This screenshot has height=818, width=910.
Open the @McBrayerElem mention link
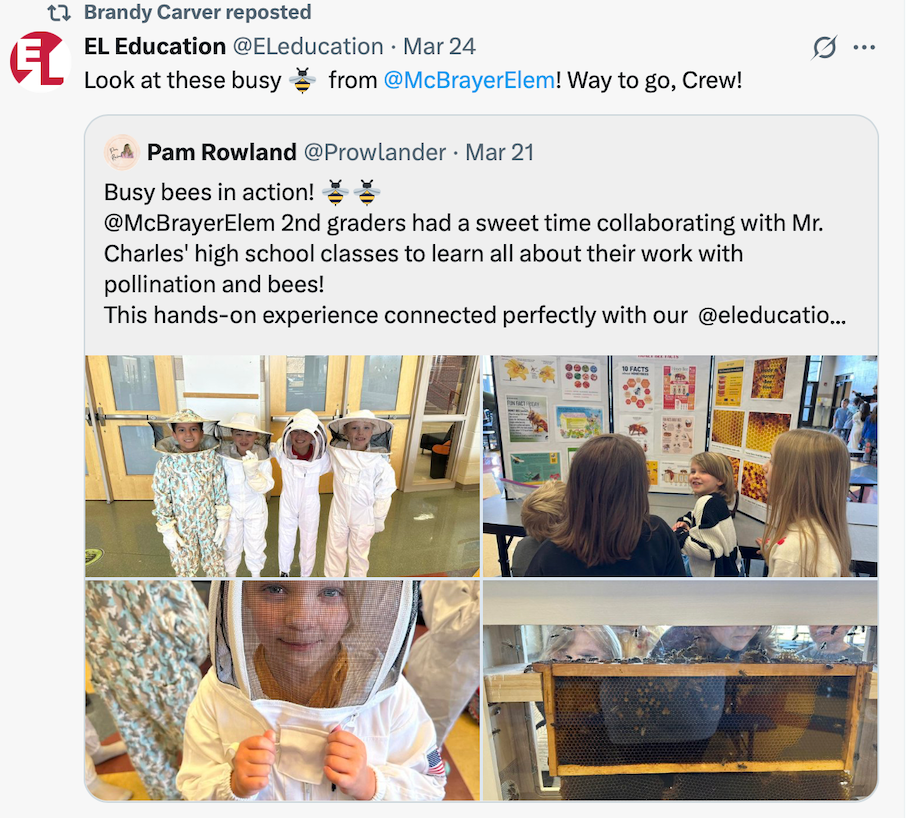(x=469, y=80)
